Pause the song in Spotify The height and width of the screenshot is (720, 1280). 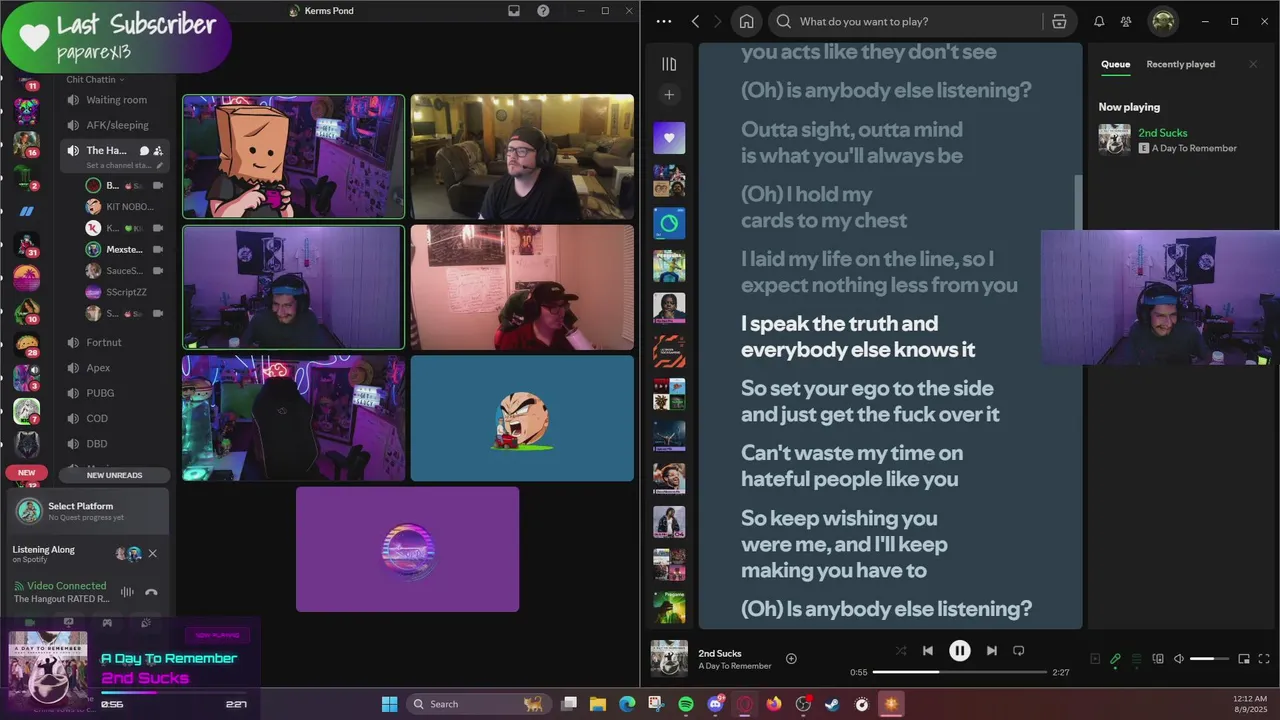pos(959,651)
